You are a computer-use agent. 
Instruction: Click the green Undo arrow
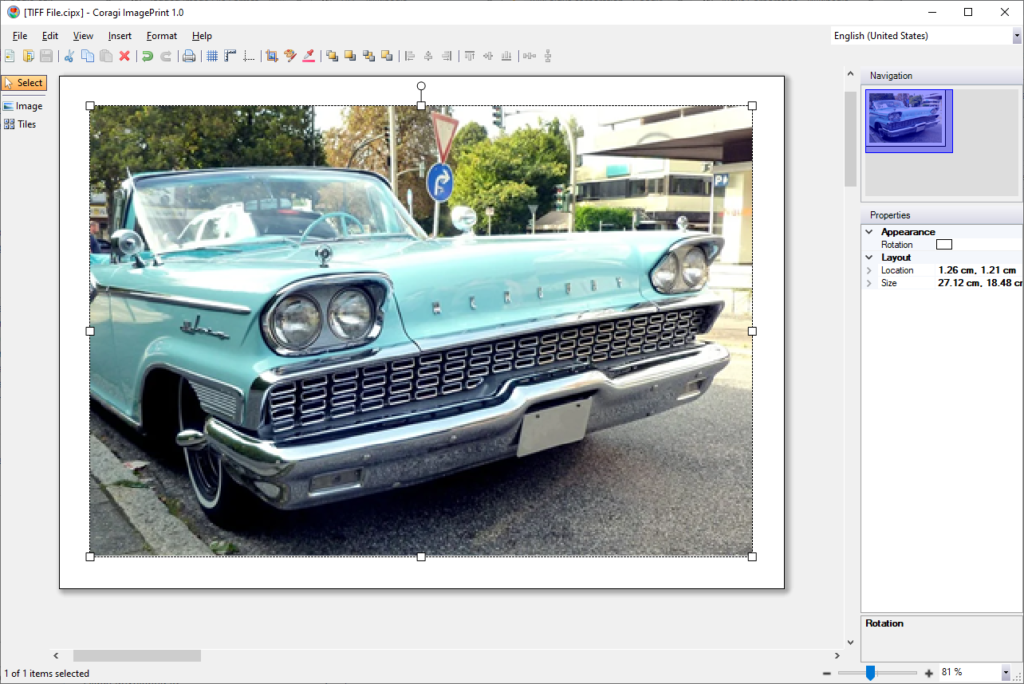pyautogui.click(x=148, y=56)
